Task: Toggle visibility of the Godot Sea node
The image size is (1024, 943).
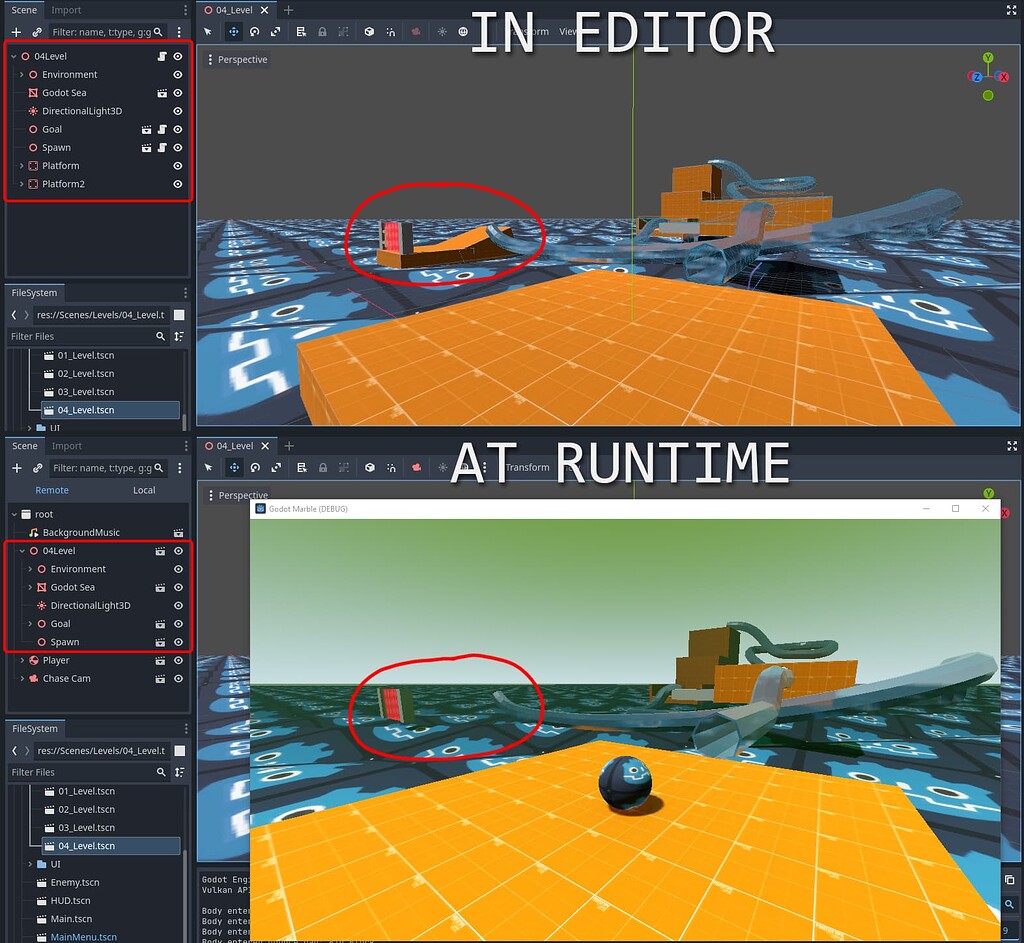Action: point(177,92)
